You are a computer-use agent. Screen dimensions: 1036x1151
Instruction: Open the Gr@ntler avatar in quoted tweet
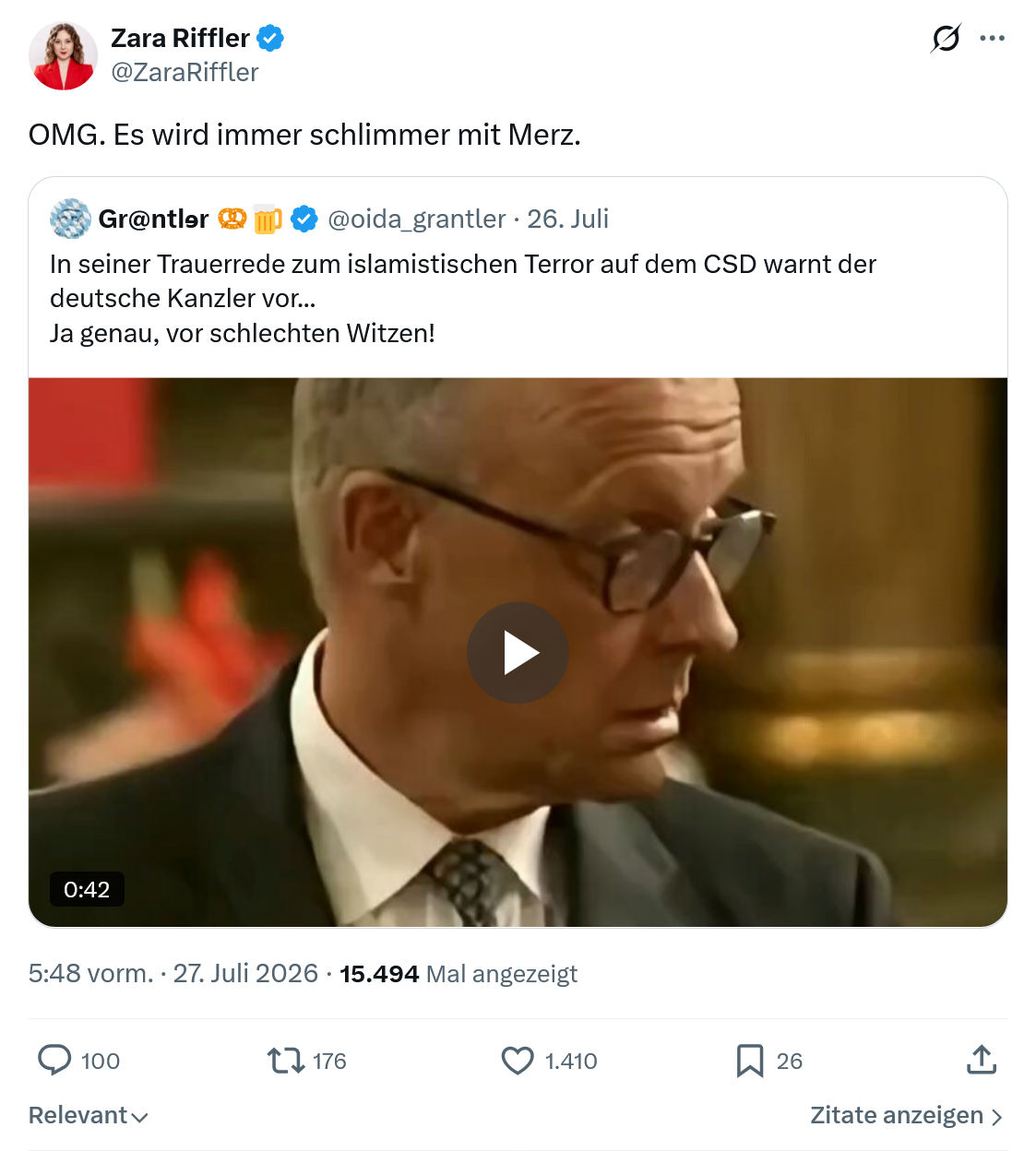tap(70, 219)
